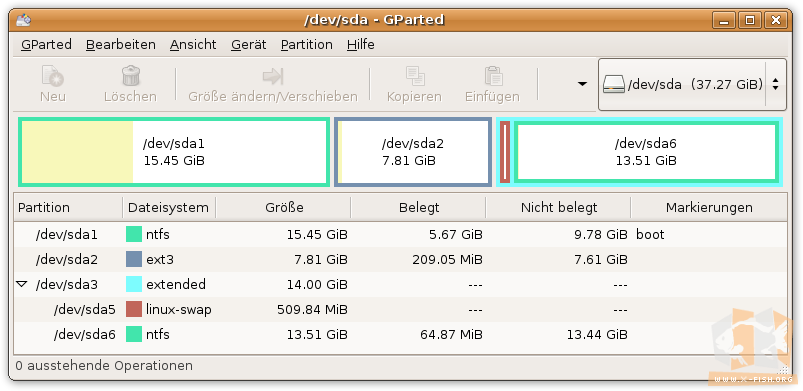Screen dimensions: 803x391
Task: Open the Ansicht menu
Action: point(193,45)
